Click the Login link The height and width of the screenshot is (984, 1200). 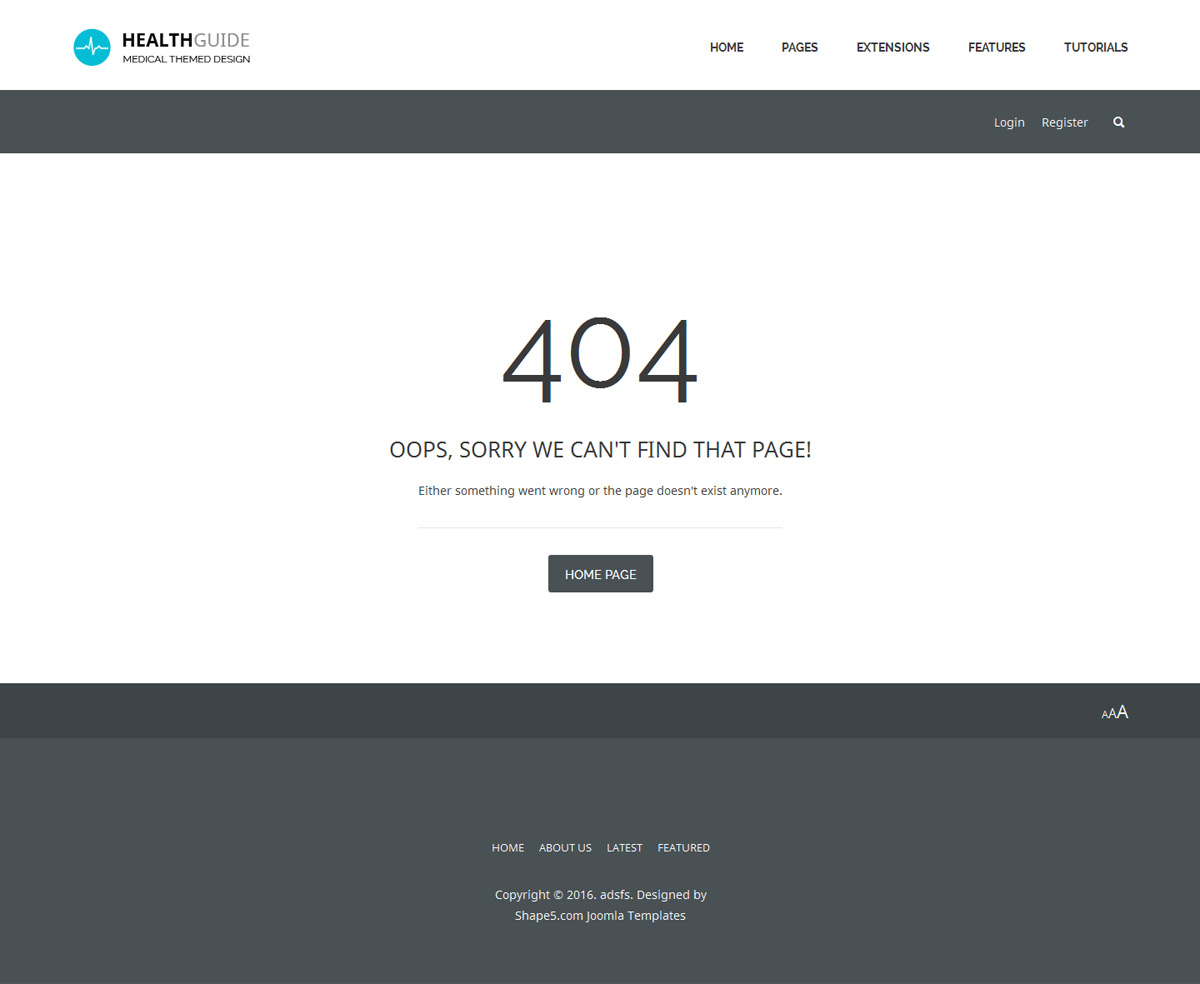pos(1009,122)
